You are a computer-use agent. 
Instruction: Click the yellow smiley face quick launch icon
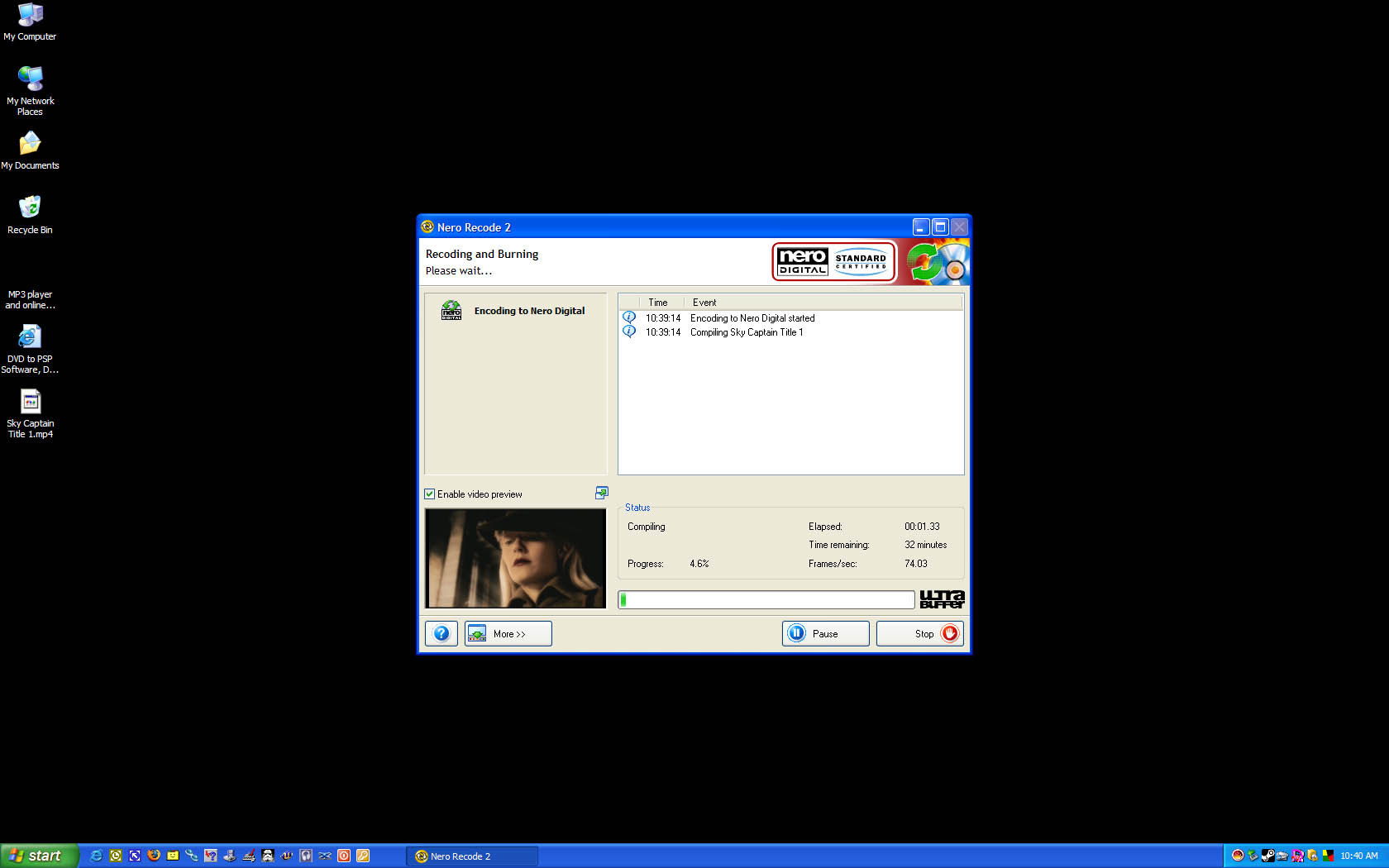(173, 856)
